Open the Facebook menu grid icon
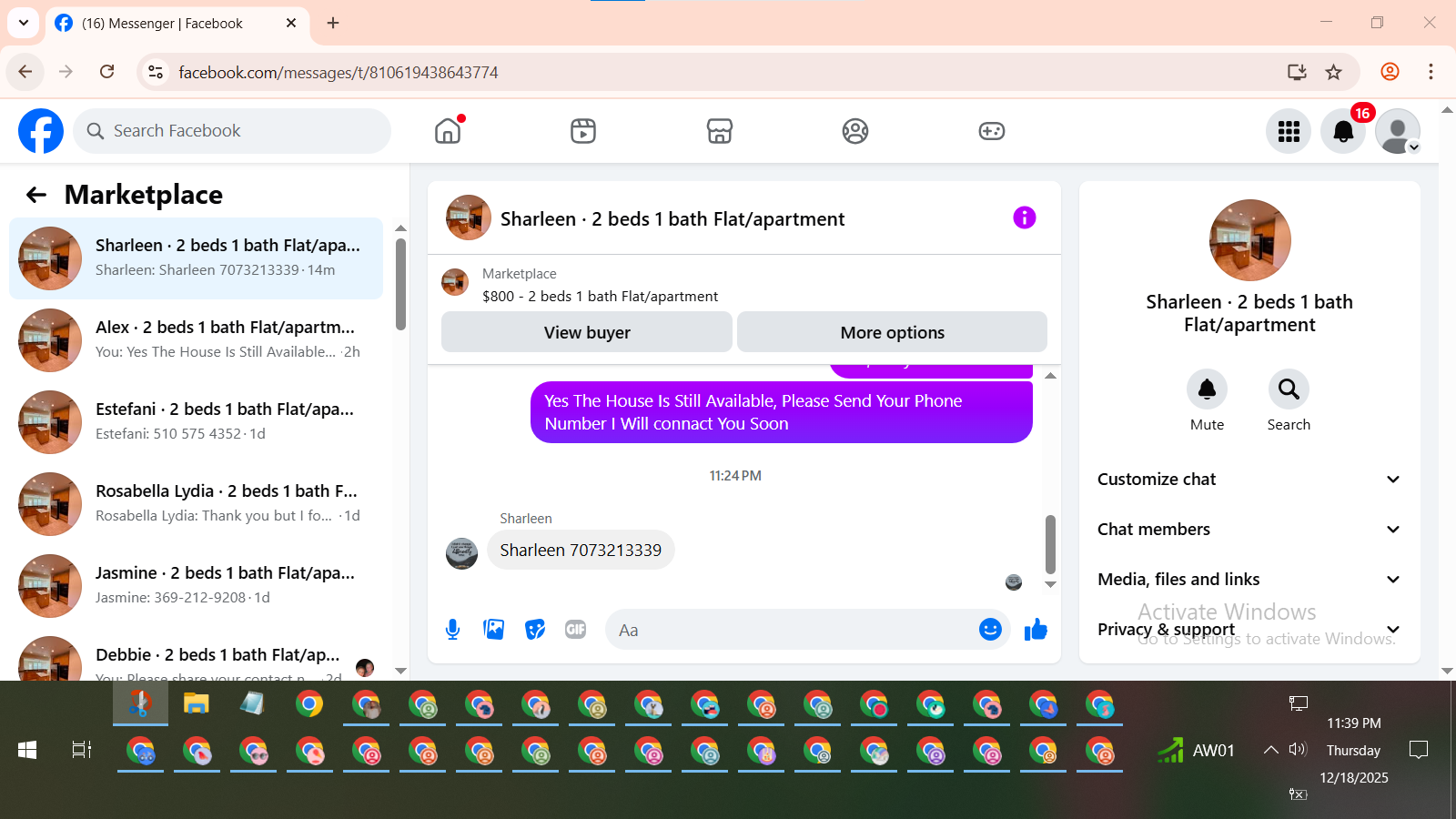 pos(1289,131)
